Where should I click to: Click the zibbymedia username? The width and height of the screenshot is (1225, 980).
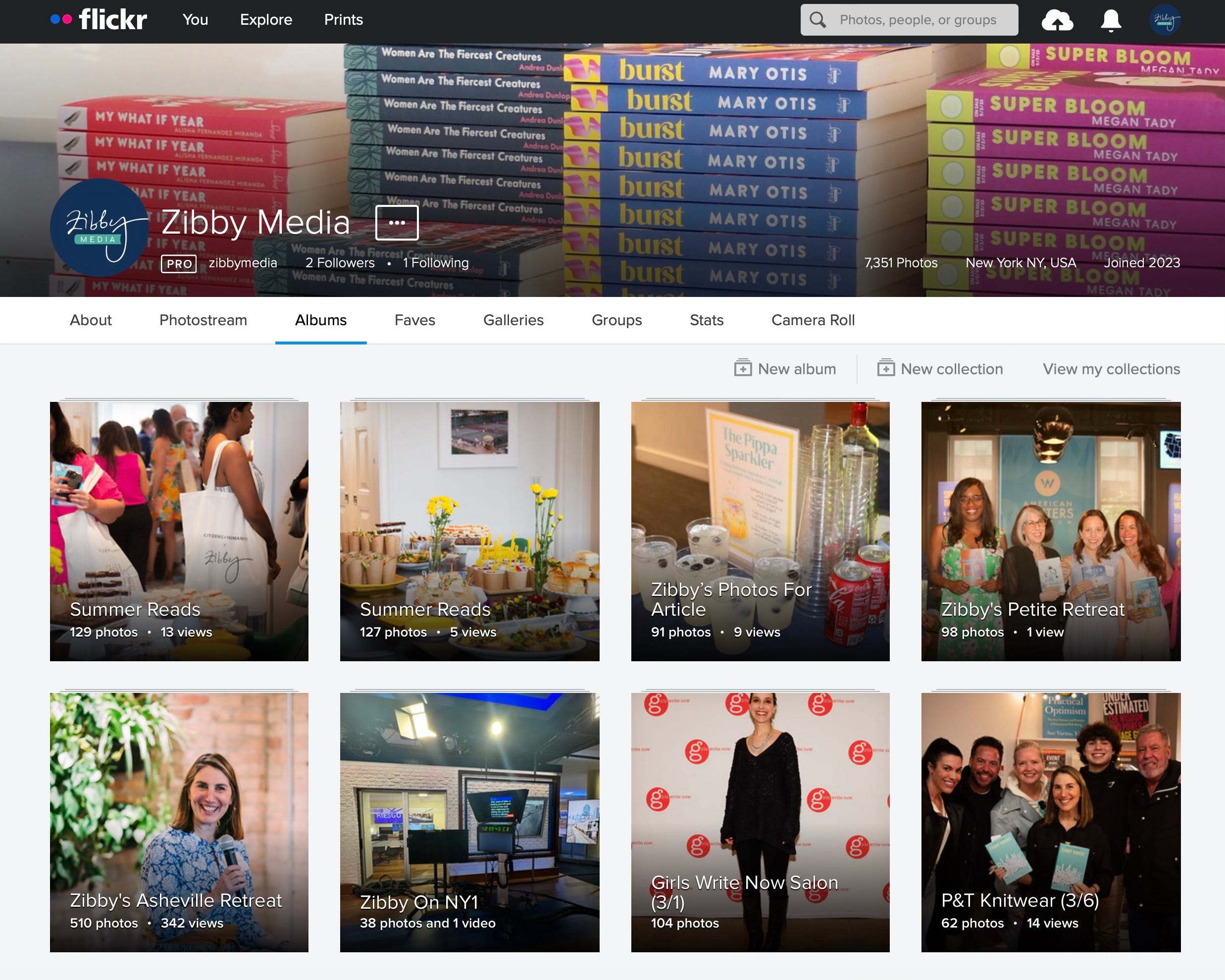click(243, 262)
